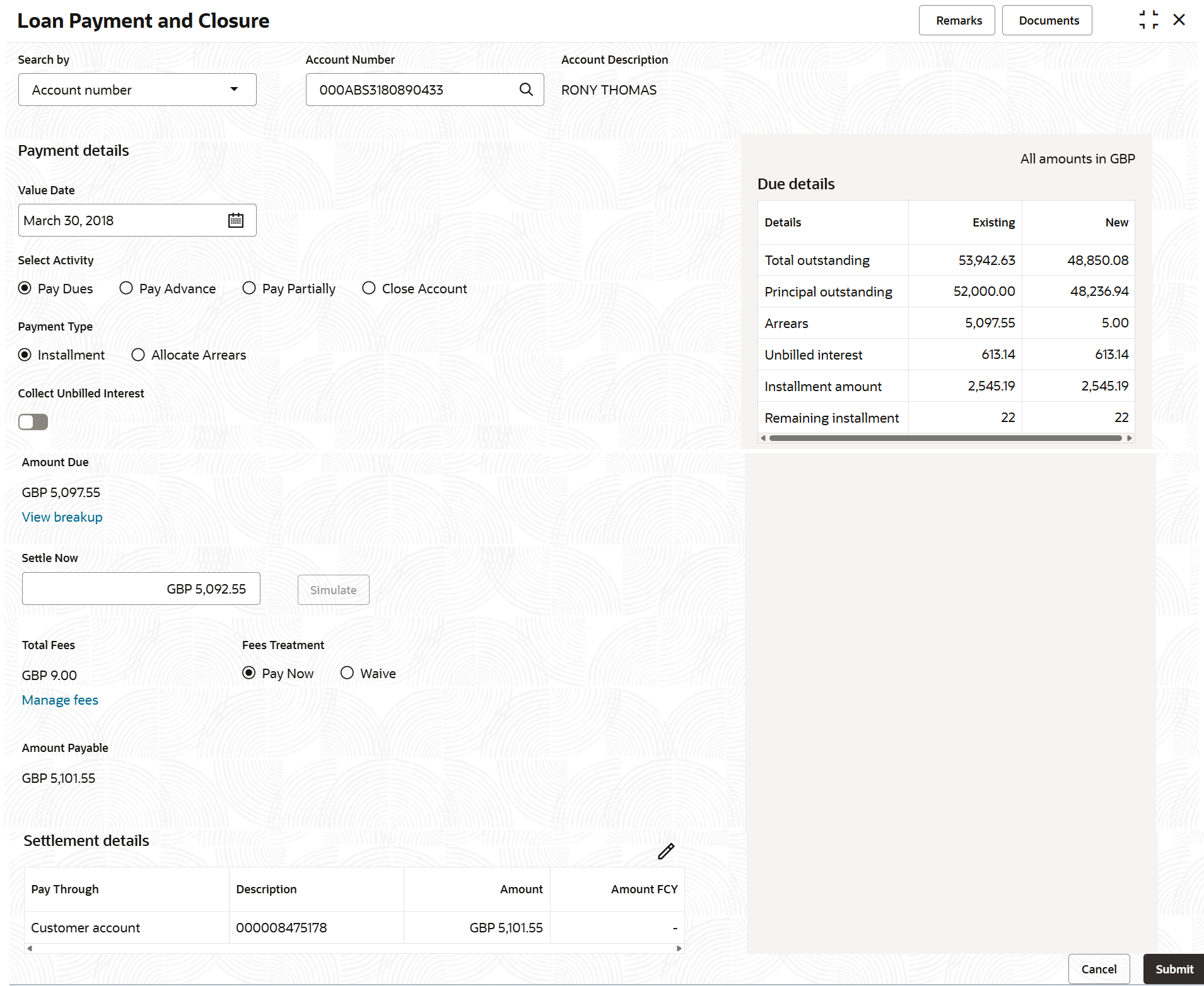The height and width of the screenshot is (986, 1204).
Task: Choose Installment payment type
Action: [x=25, y=355]
